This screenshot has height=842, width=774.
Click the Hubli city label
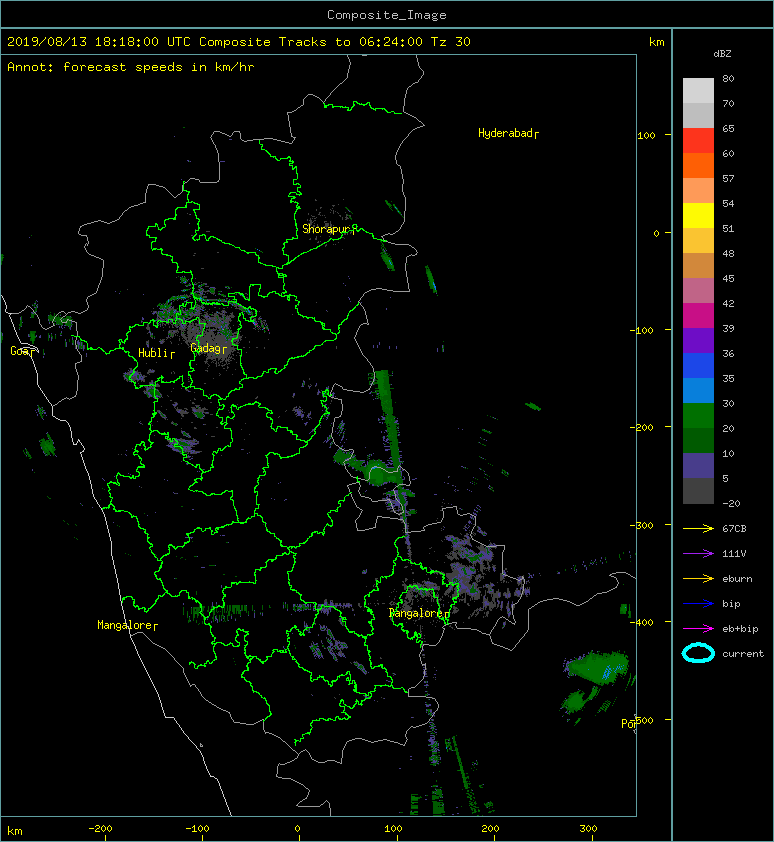pyautogui.click(x=154, y=353)
